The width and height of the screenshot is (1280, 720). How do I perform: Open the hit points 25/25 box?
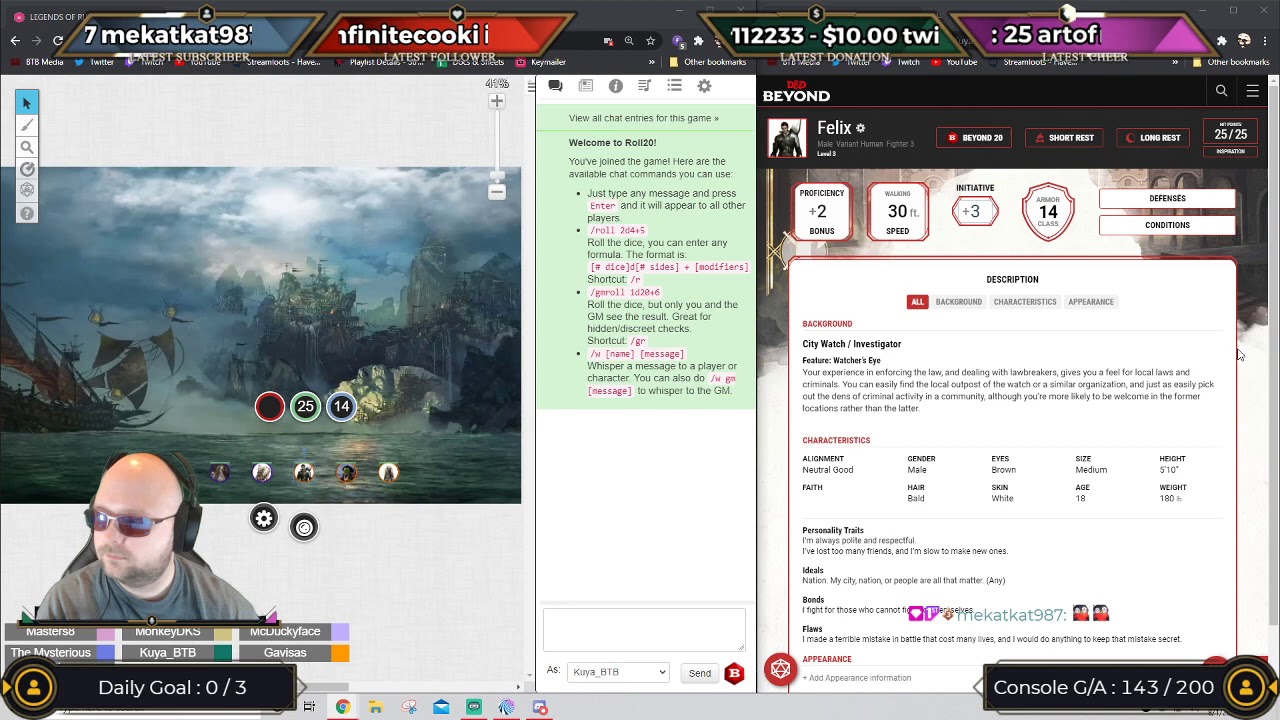click(x=1231, y=131)
